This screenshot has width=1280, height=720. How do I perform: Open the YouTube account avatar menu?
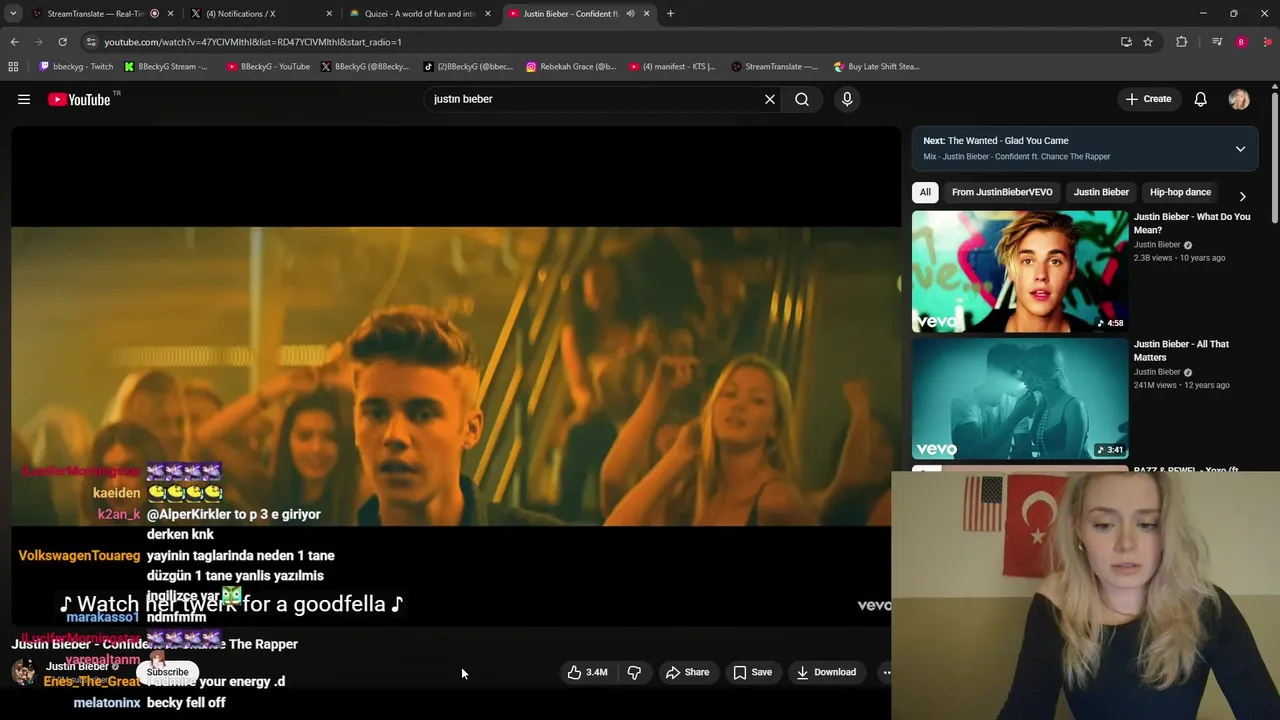[1239, 99]
